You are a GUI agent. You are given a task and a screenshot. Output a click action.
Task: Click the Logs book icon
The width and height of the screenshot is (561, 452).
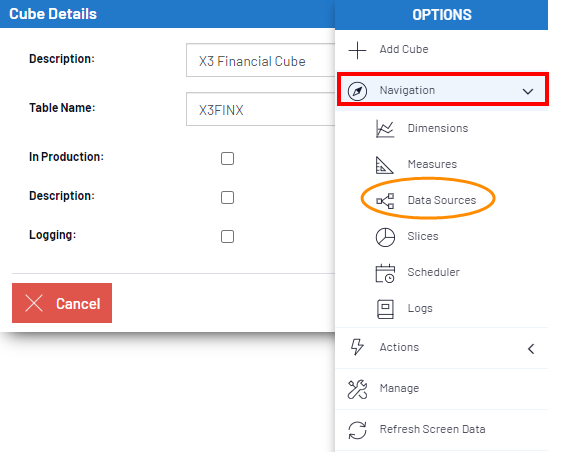tap(385, 309)
